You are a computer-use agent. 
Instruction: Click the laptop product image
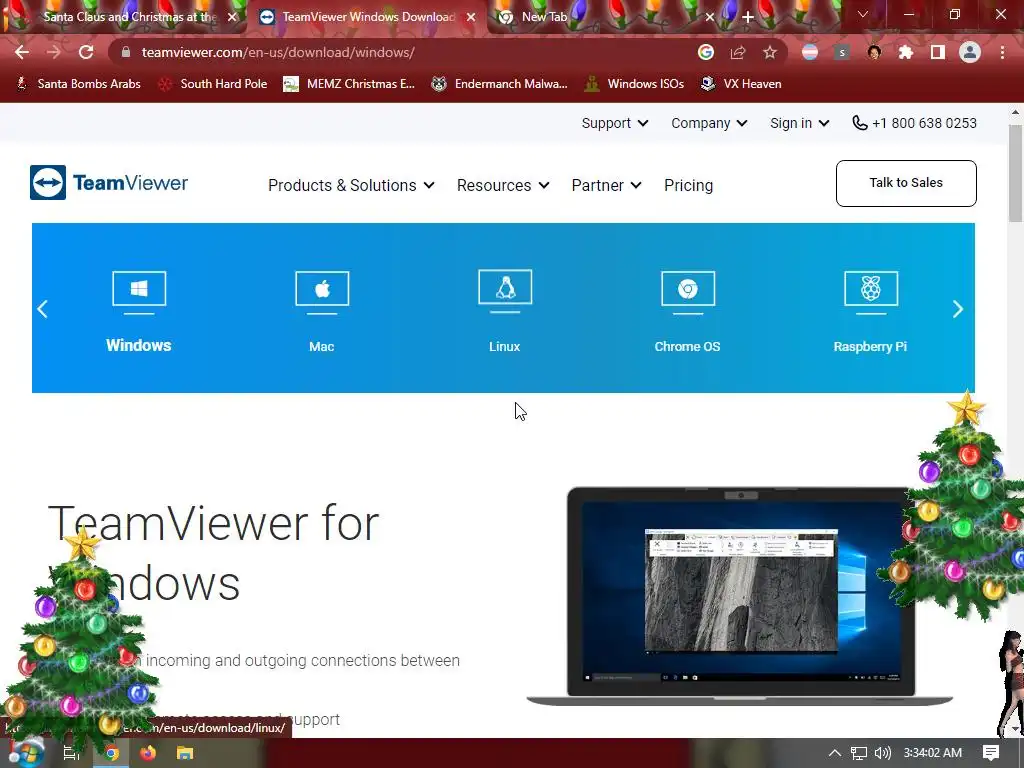tap(739, 596)
